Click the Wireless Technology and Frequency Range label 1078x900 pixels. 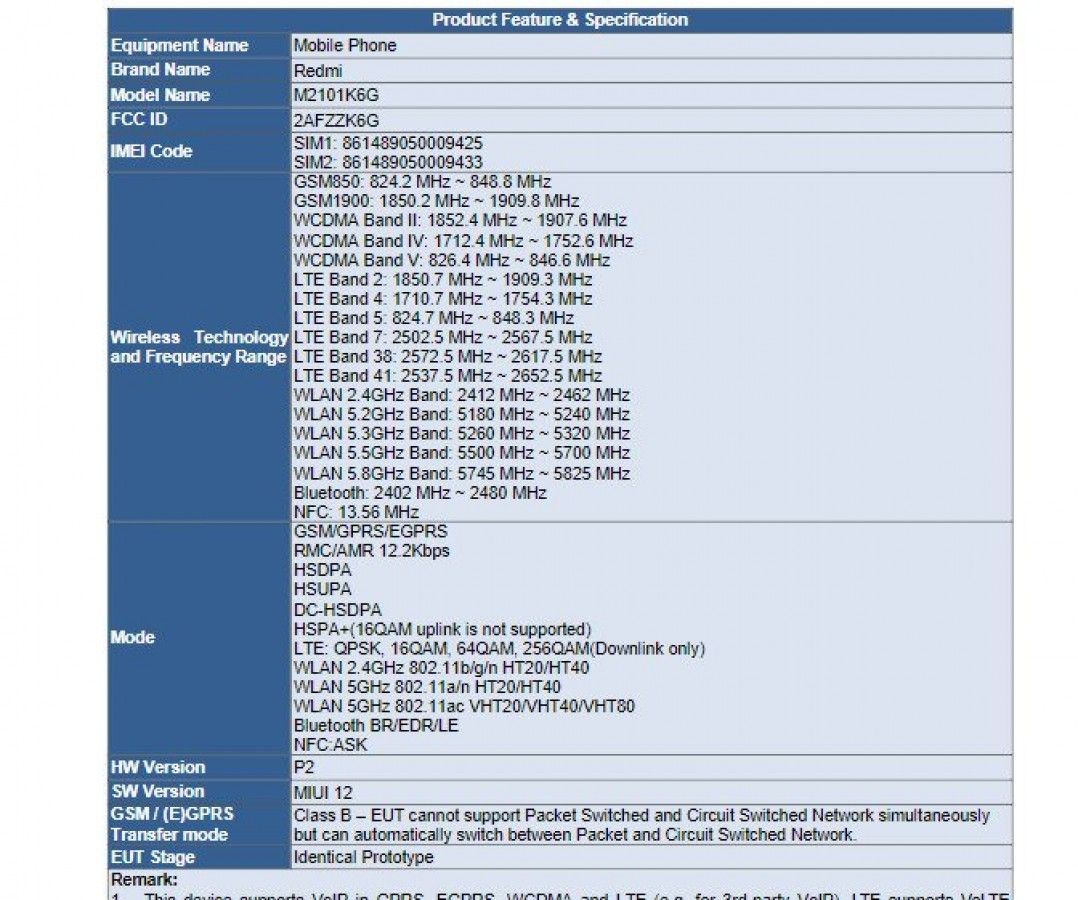click(198, 347)
